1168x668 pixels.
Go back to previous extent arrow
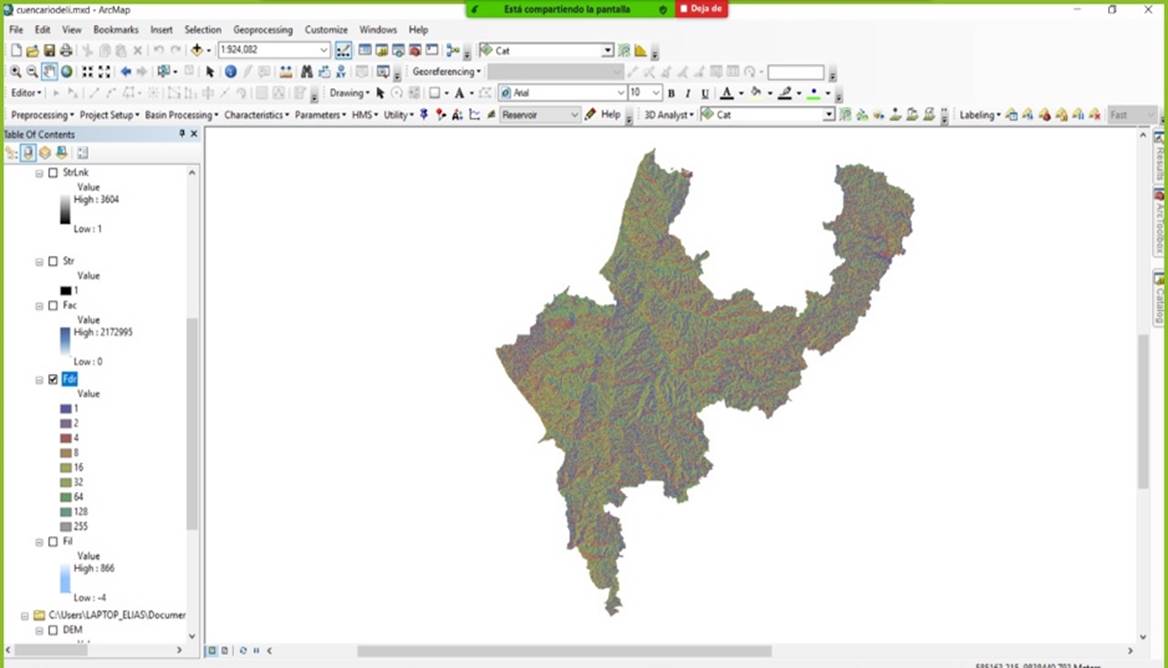pyautogui.click(x=125, y=72)
